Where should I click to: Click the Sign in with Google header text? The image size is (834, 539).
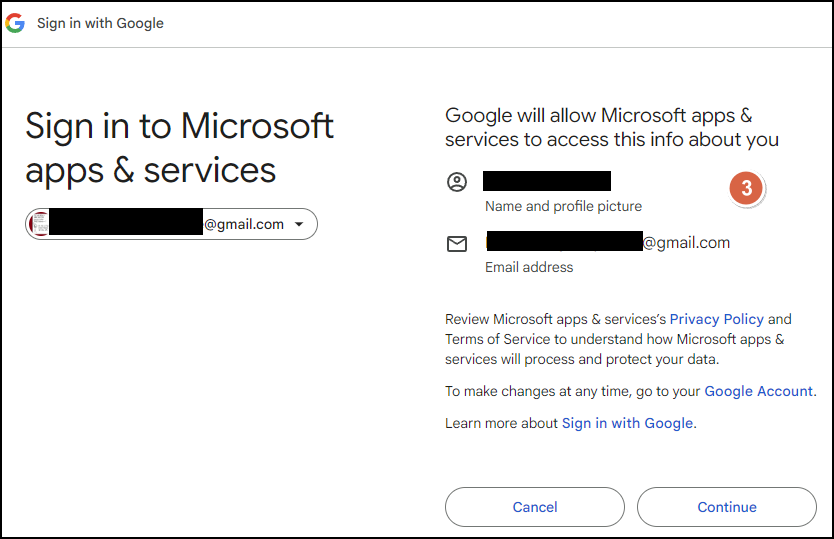tap(101, 23)
